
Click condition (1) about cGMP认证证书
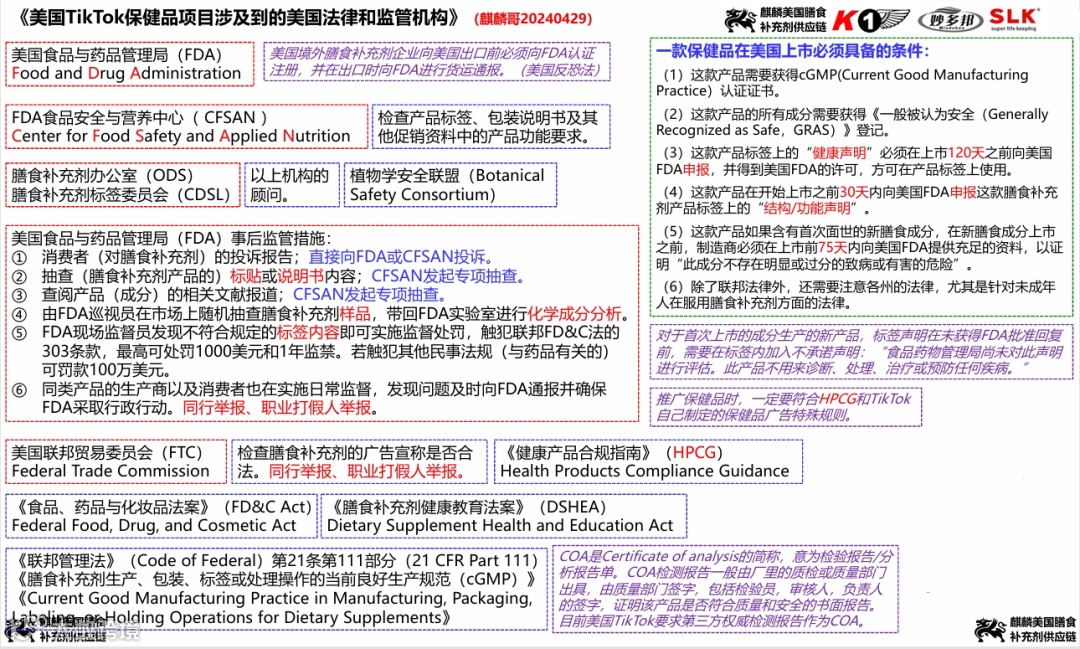click(842, 83)
